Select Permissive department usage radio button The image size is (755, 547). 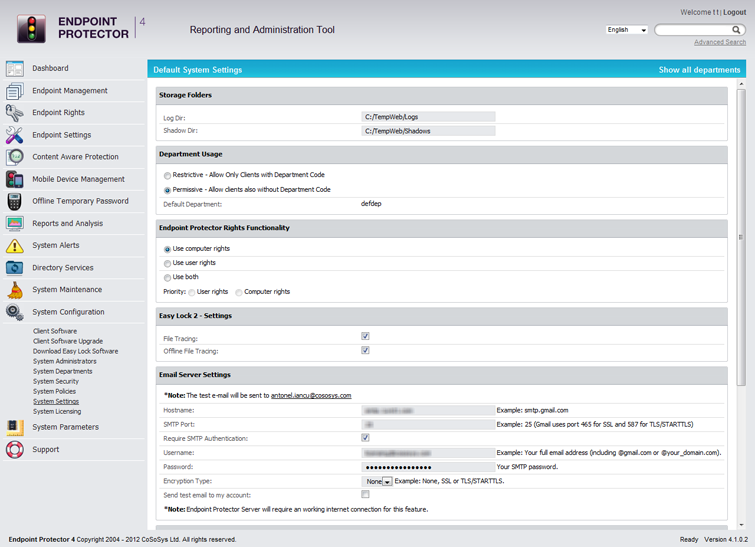167,190
